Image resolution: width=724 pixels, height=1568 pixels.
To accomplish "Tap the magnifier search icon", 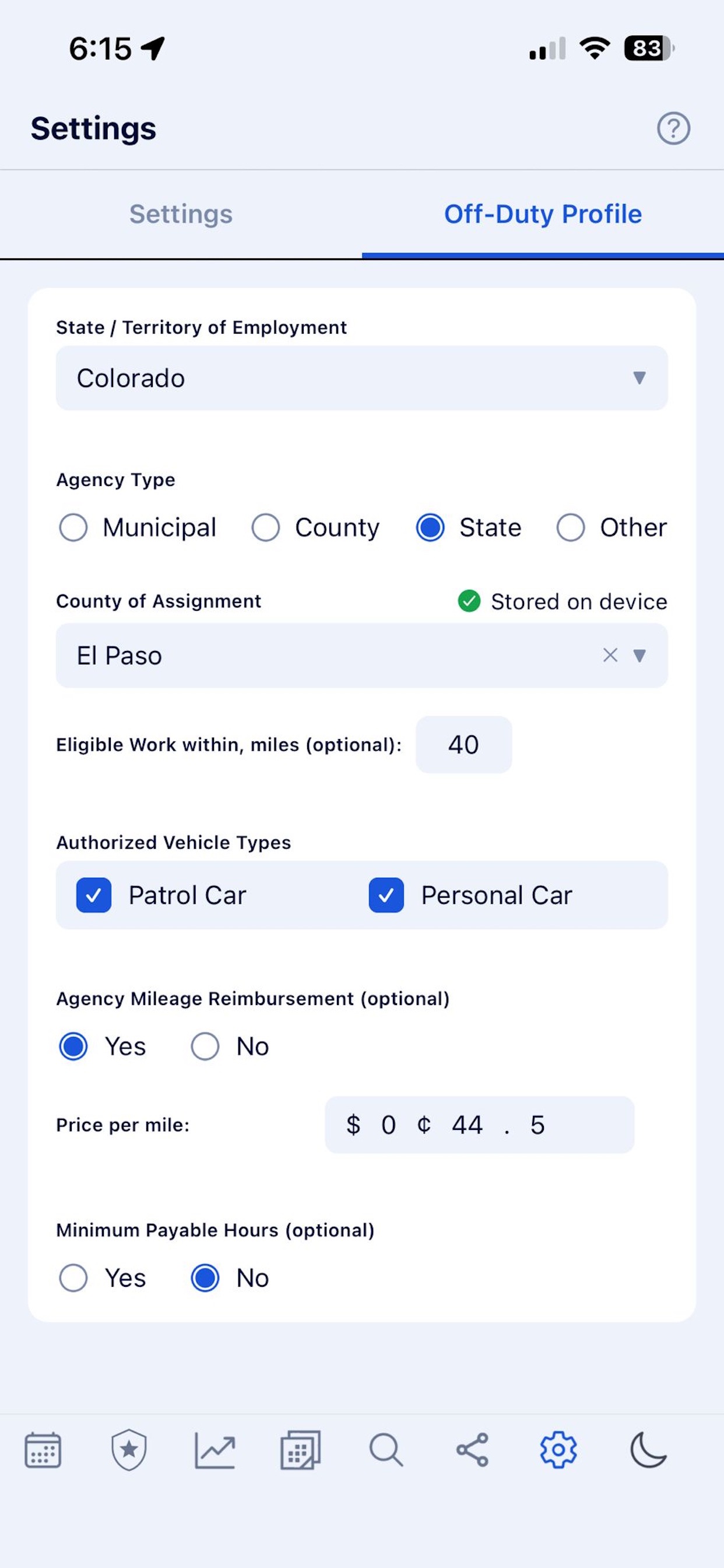I will click(x=386, y=1450).
